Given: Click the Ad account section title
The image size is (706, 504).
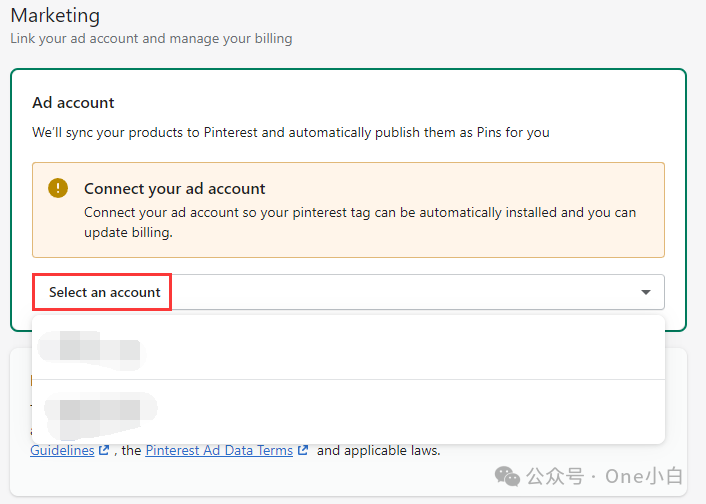Looking at the screenshot, I should coord(73,102).
